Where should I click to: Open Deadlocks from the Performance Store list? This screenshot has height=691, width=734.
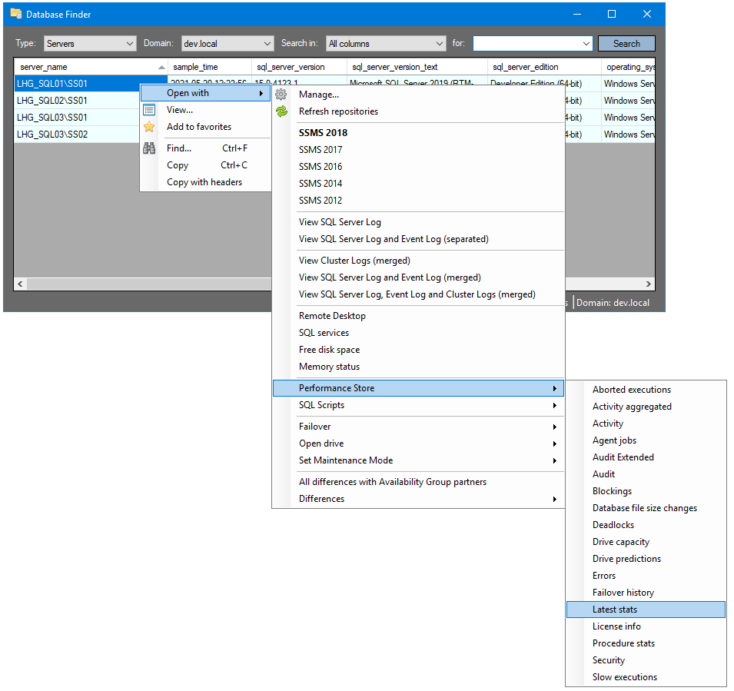click(x=612, y=525)
